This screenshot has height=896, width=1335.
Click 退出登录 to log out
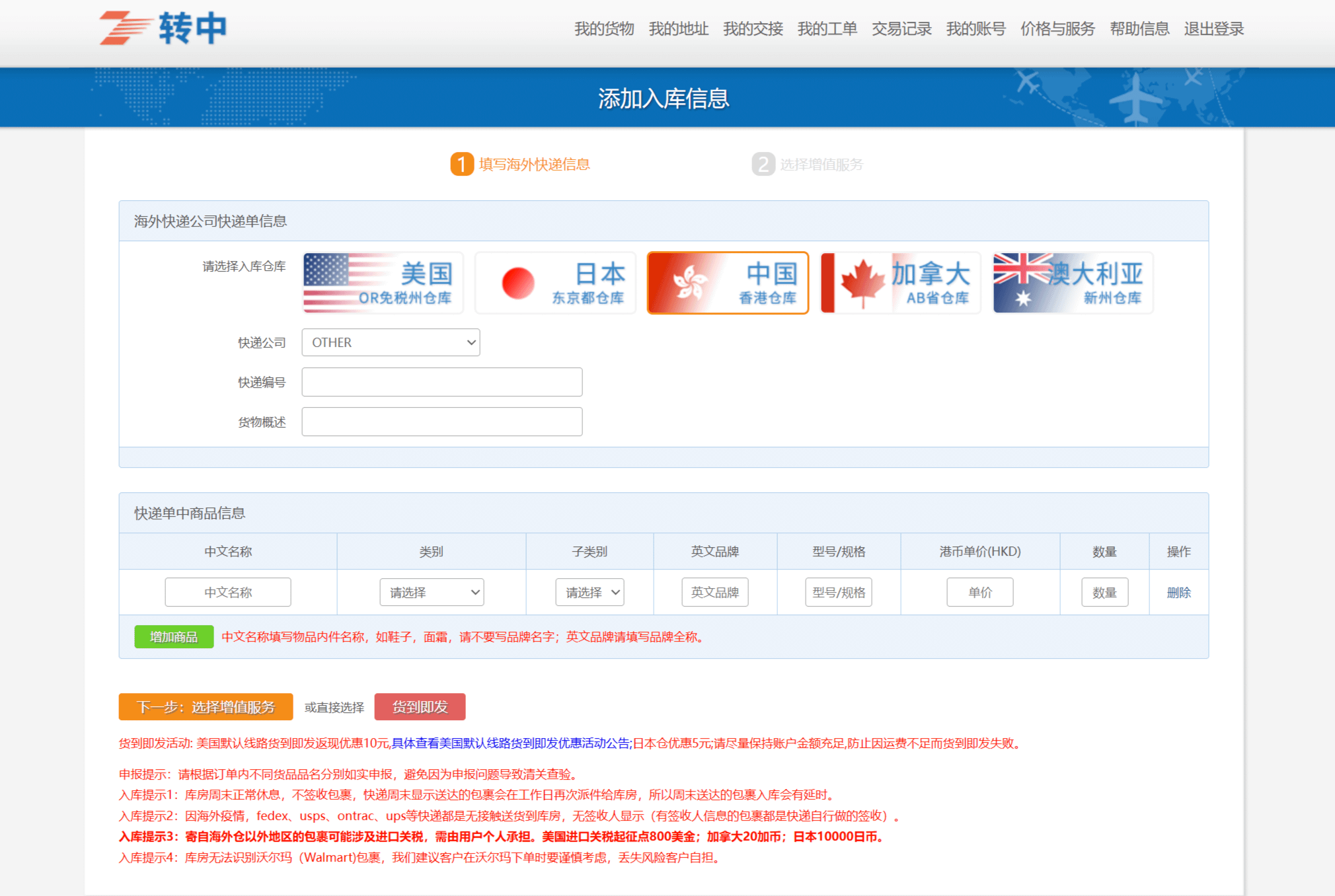[x=1213, y=29]
